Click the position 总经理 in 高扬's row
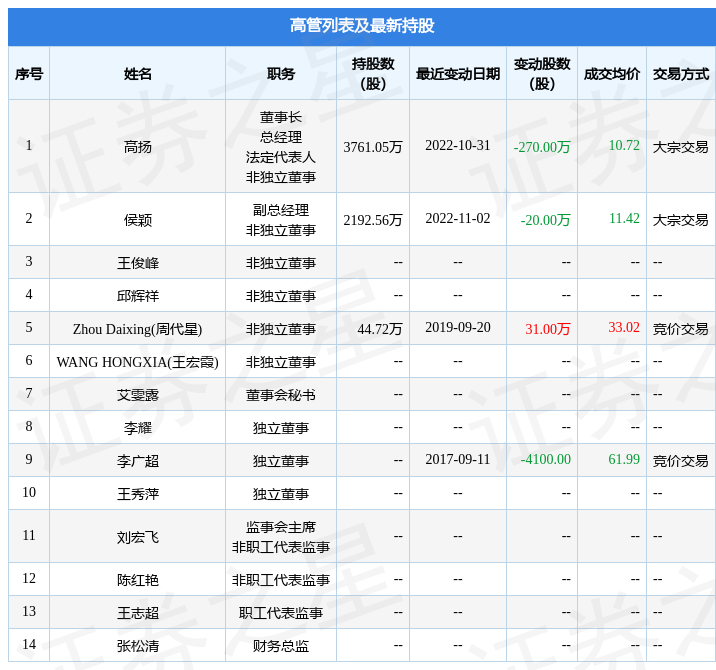Screen dimensions: 716x670 [281, 137]
